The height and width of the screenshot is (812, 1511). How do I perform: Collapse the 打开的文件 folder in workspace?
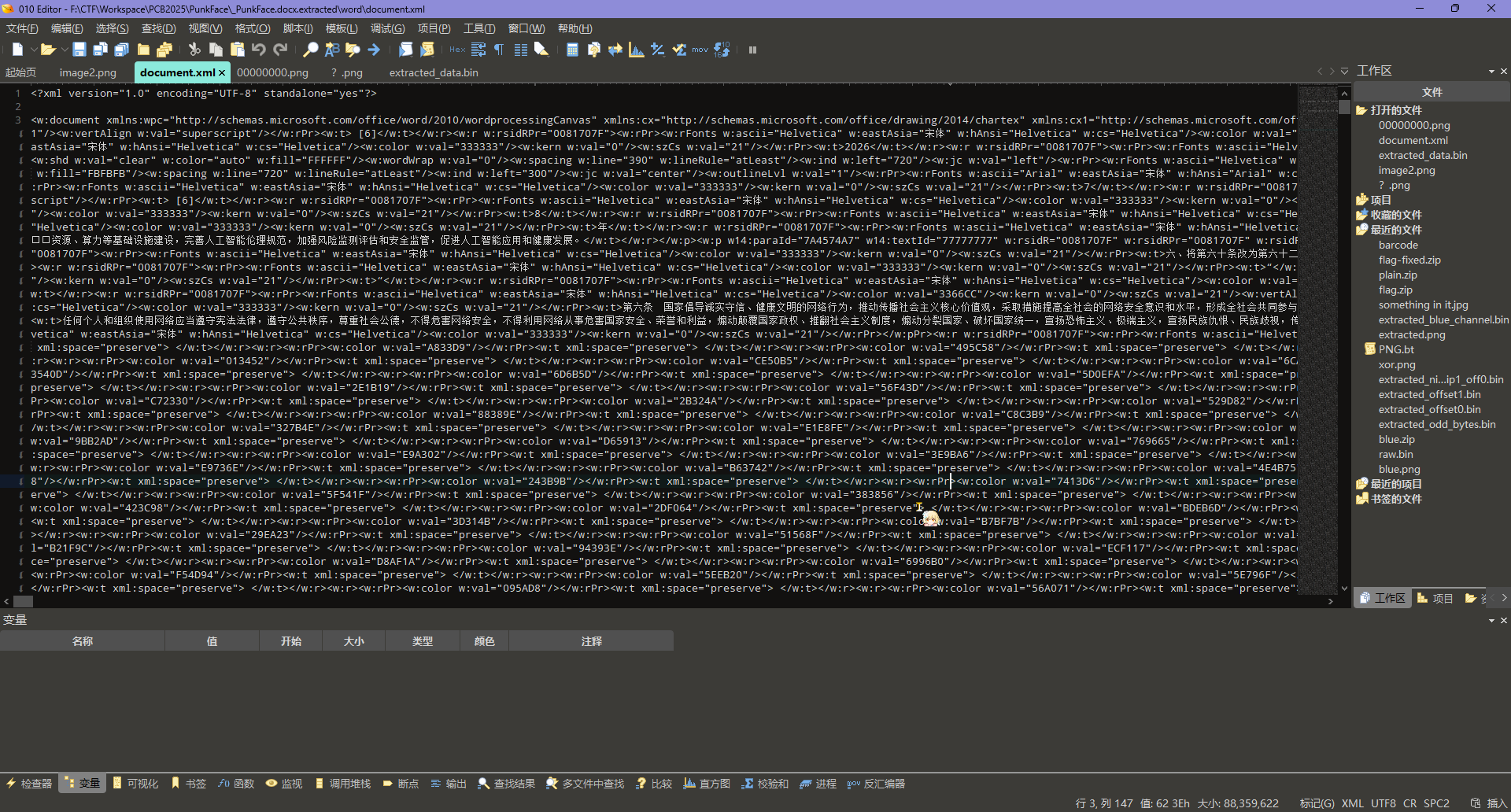click(x=1361, y=110)
